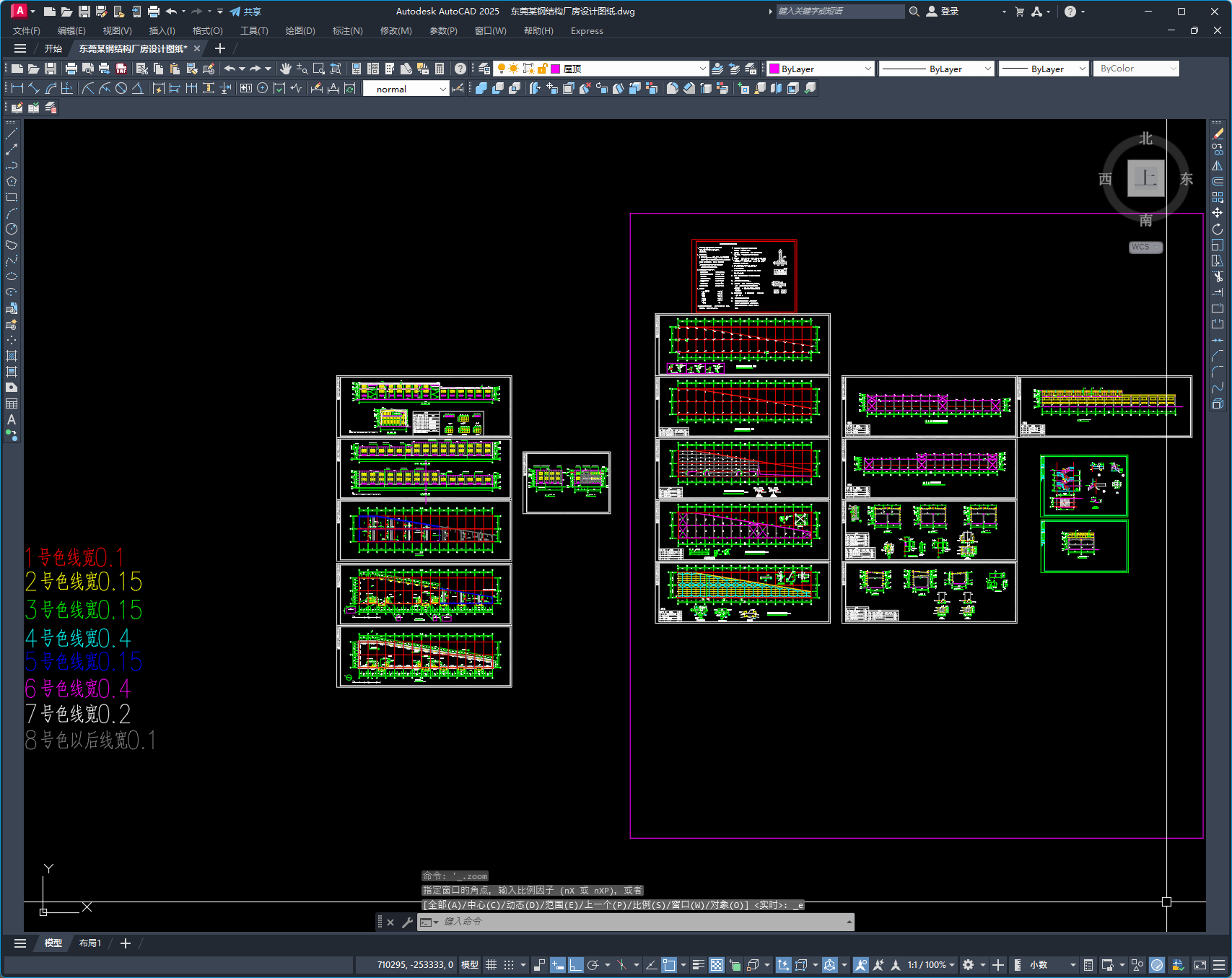1232x978 pixels.
Task: Click the red-bordered notes sheet thumbnail in the drawing
Action: click(x=744, y=276)
